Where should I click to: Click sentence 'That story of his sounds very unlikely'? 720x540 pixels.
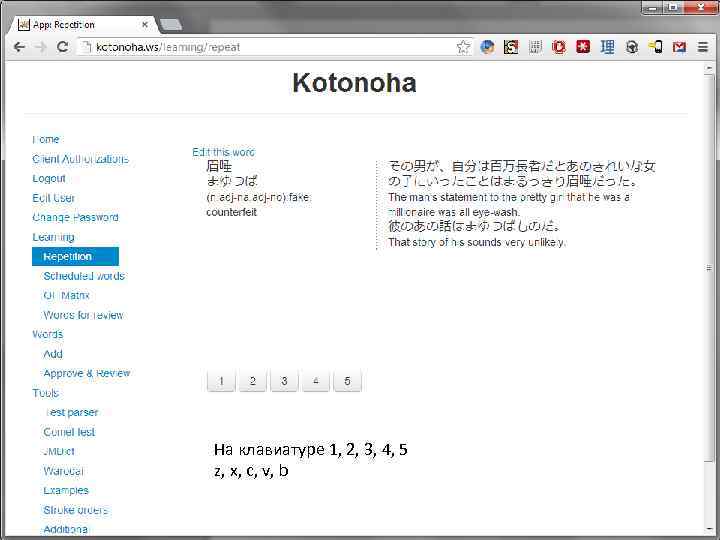click(477, 242)
